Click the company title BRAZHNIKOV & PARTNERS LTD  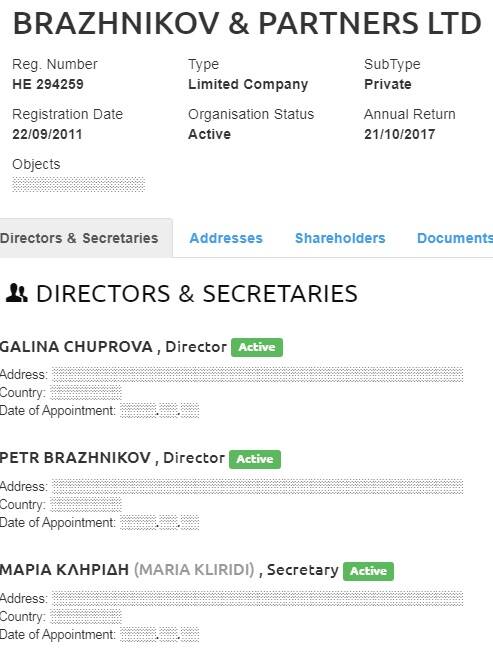[247, 23]
